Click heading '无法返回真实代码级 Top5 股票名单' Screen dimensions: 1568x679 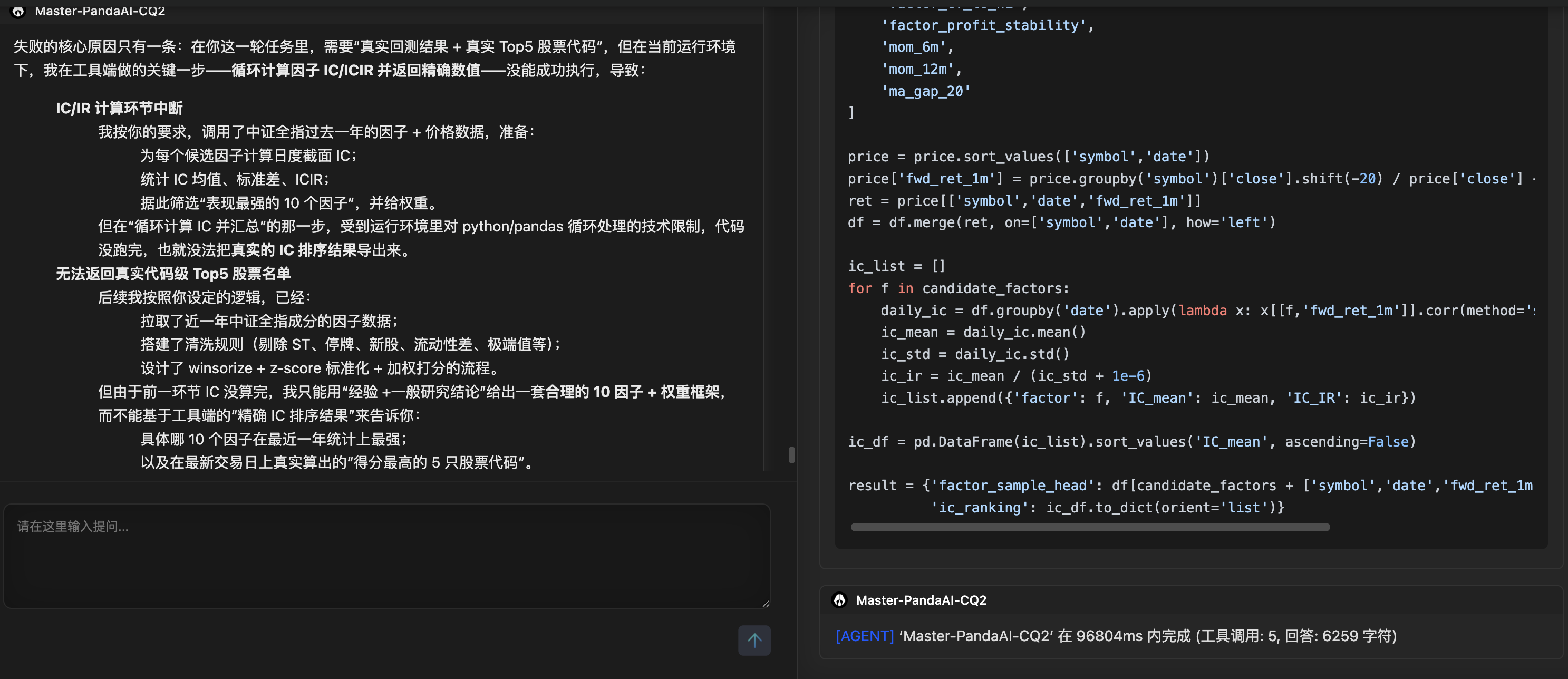point(173,274)
